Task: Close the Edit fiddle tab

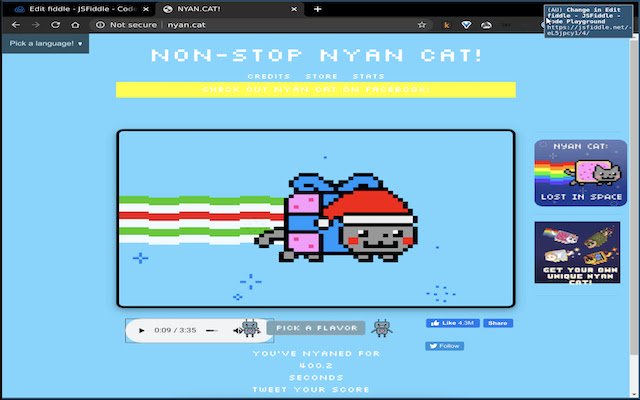Action: (x=146, y=9)
